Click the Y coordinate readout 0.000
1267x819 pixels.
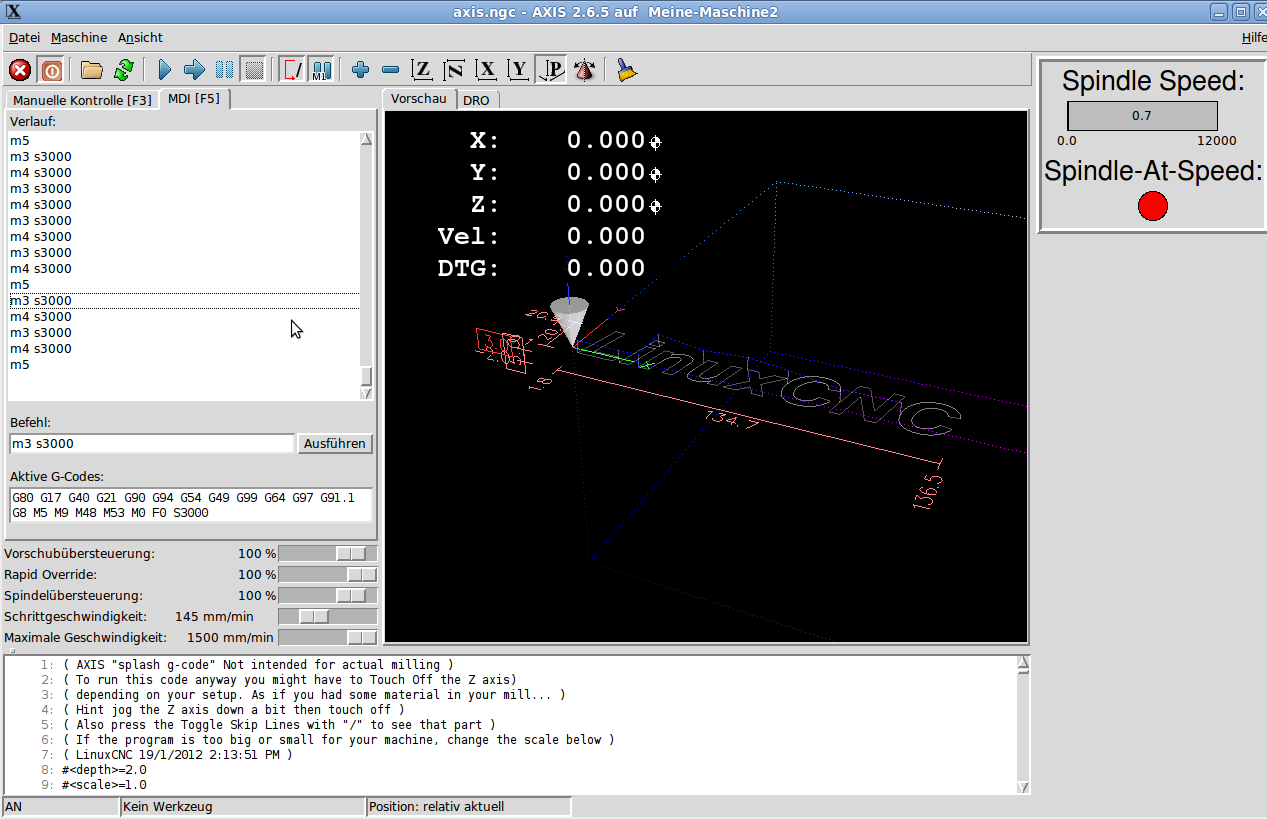tap(606, 172)
